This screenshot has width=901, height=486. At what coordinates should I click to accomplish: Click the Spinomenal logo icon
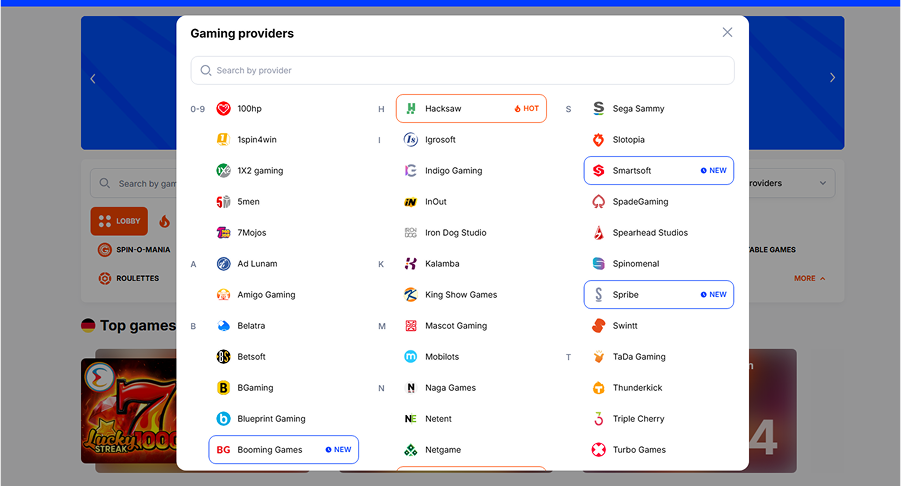(599, 264)
